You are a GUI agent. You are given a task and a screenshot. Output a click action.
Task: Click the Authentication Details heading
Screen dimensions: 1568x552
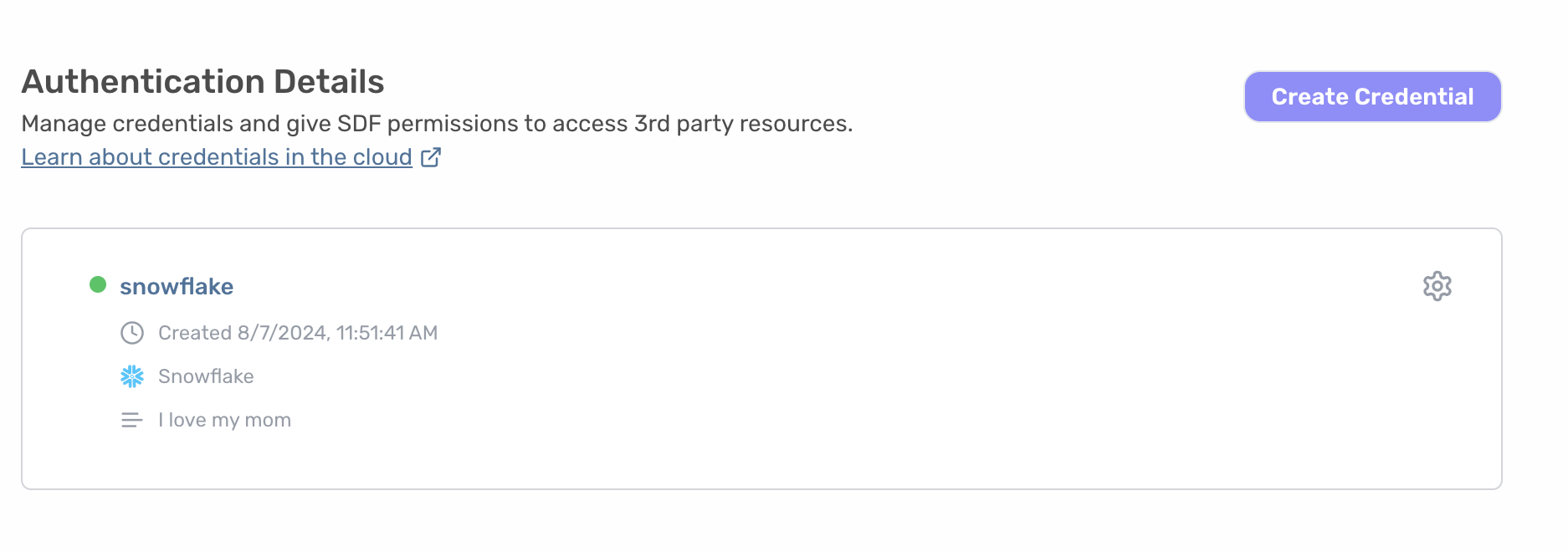coord(202,82)
